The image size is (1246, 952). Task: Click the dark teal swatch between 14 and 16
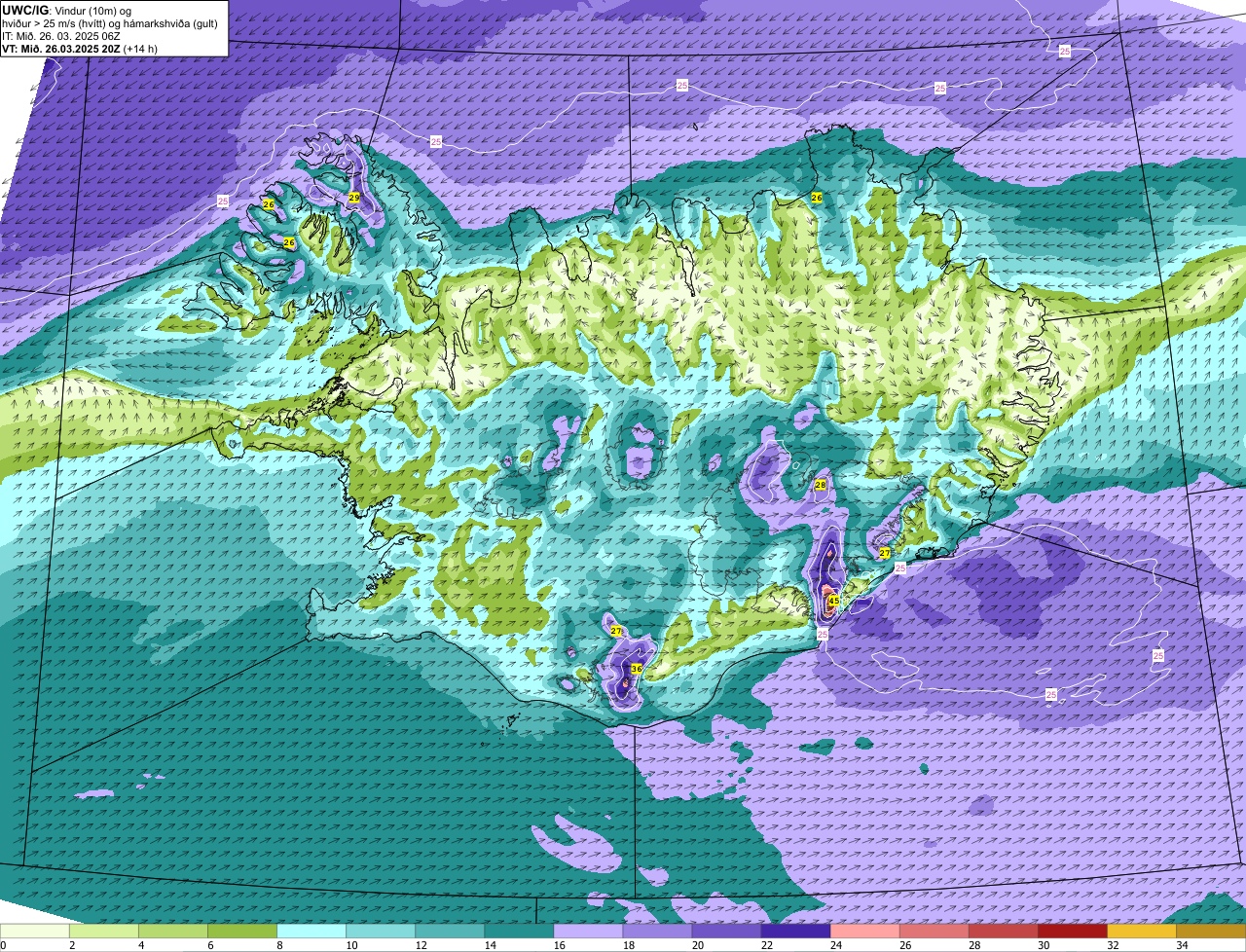point(519,931)
